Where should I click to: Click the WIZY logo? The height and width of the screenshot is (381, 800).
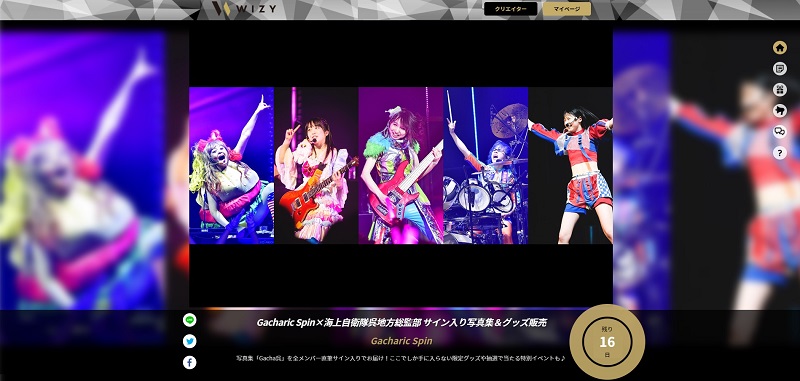tap(244, 9)
